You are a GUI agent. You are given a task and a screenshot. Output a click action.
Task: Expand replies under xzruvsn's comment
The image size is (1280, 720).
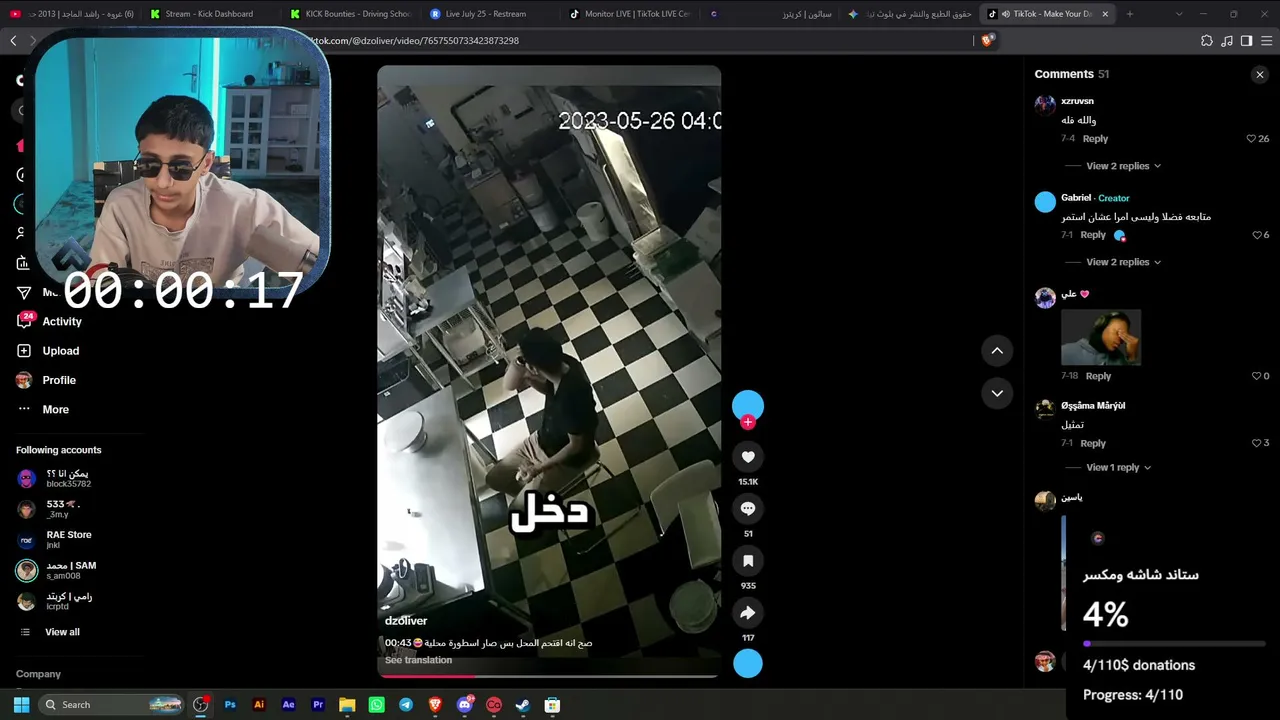1123,166
